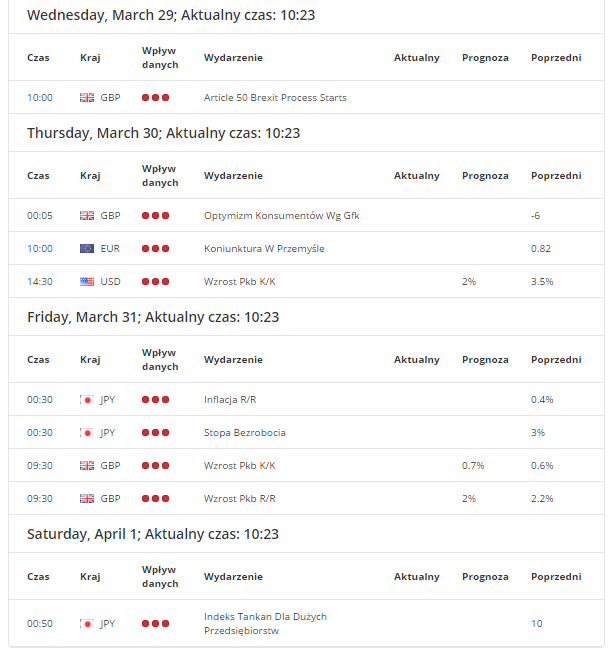Click Prognoza column header under Thursday

pos(485,176)
